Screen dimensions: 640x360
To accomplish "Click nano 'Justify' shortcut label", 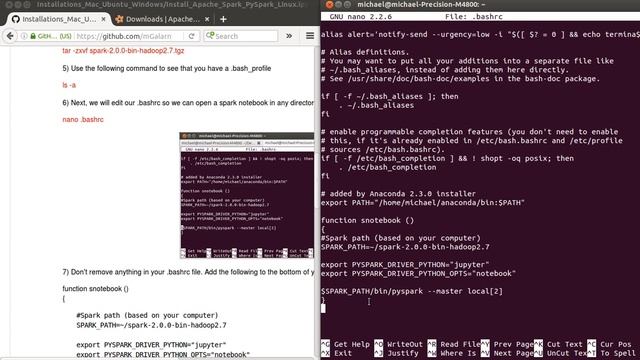I will [402, 353].
